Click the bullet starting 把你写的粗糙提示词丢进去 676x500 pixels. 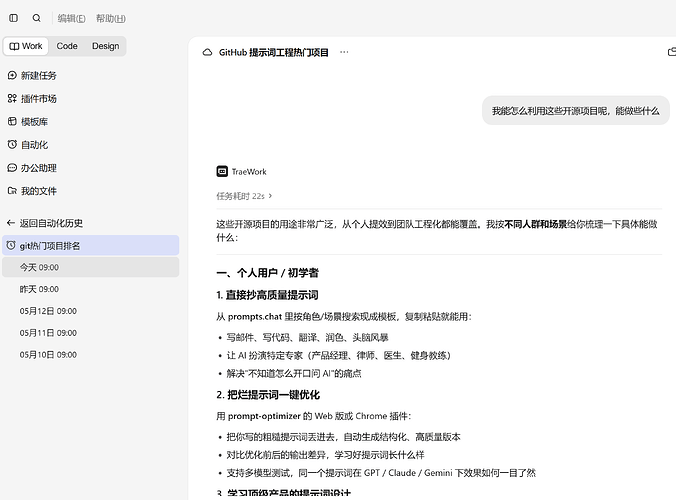point(344,437)
